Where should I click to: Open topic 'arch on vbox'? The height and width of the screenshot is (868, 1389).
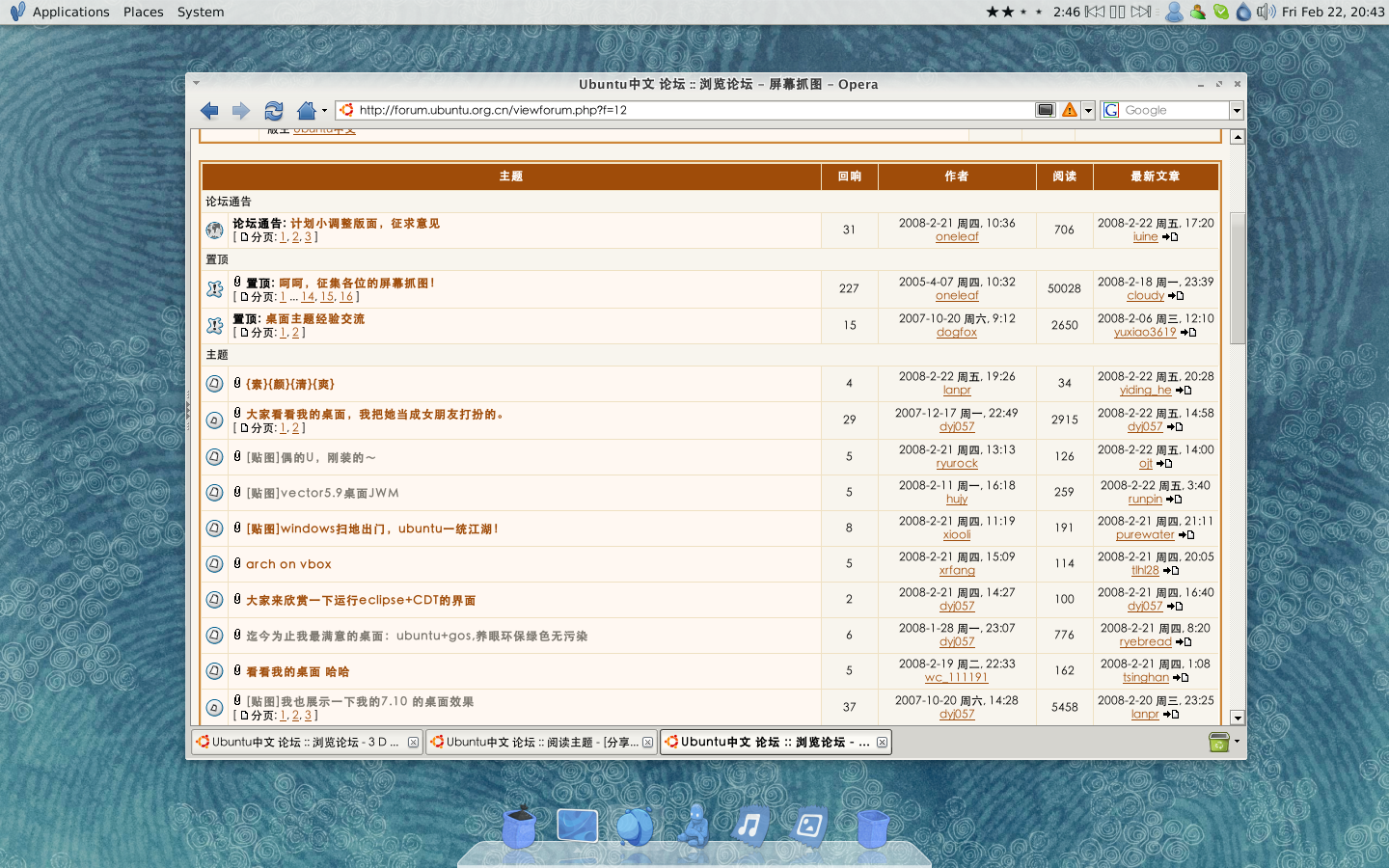pos(288,564)
